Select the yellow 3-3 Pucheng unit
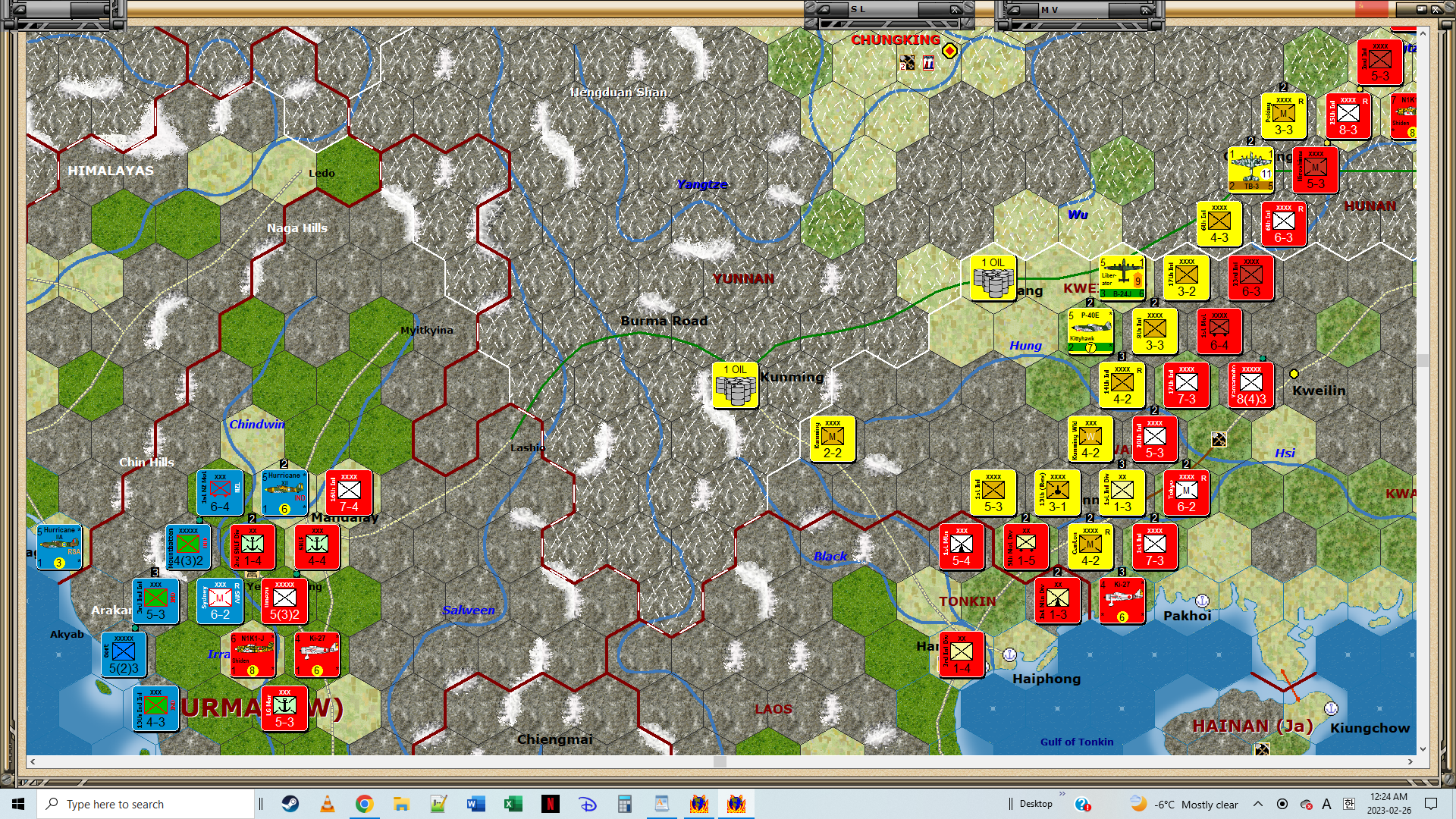Image resolution: width=1456 pixels, height=819 pixels. point(1283,116)
